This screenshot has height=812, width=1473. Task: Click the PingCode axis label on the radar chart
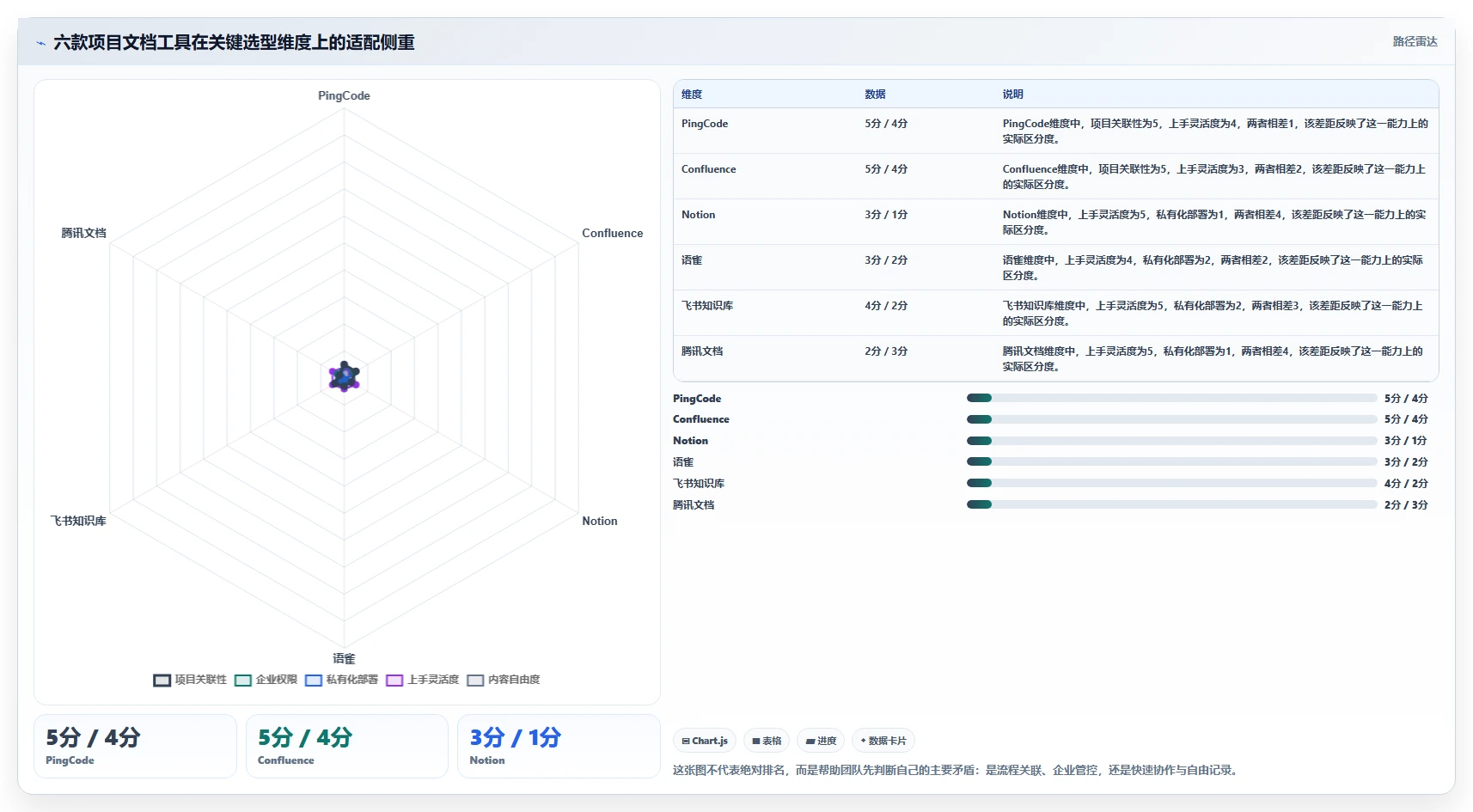point(344,95)
